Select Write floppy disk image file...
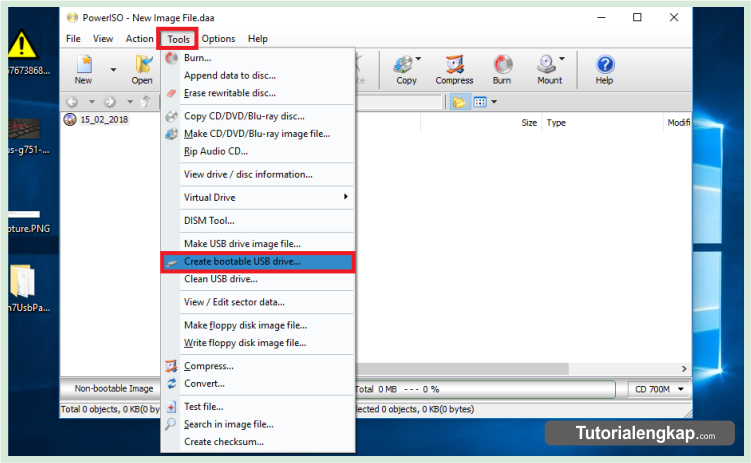Viewport: 751px width, 463px height. click(258, 343)
